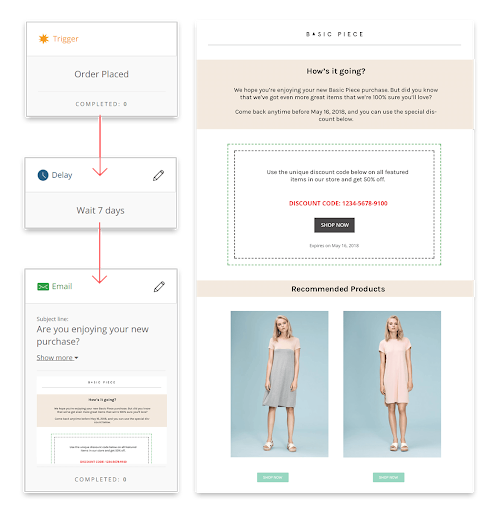Click the 'Use the unique discount code' paragraph
The width and height of the screenshot is (486, 512).
click(337, 176)
